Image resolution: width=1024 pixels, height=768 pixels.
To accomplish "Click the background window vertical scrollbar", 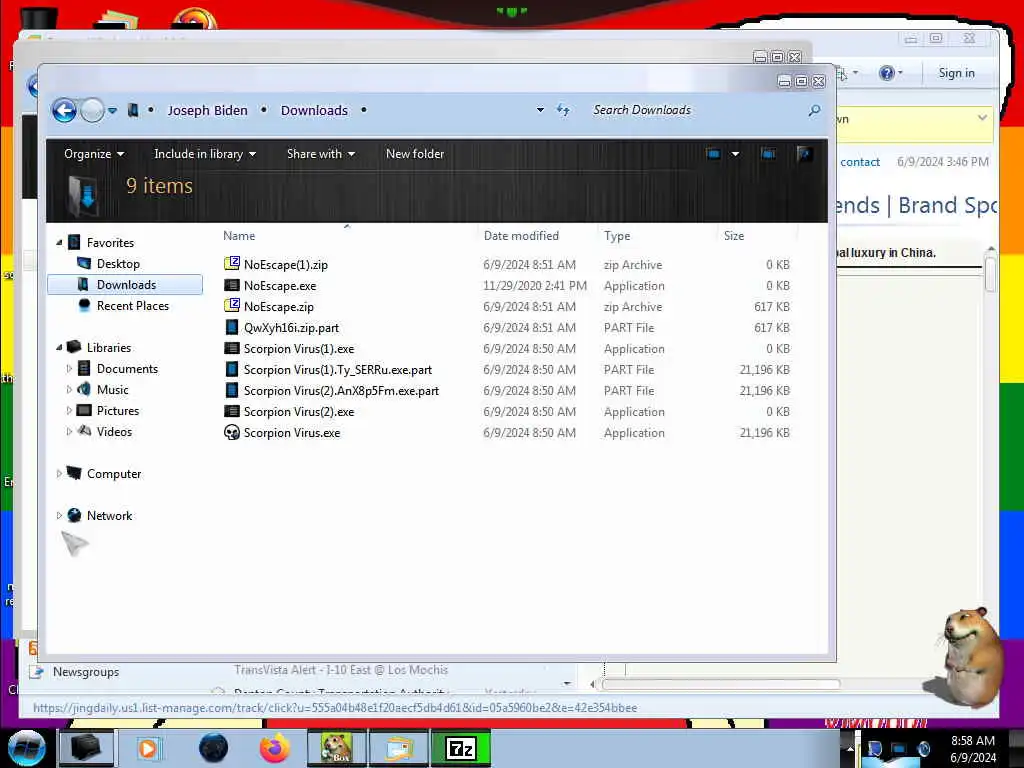I will (x=991, y=274).
